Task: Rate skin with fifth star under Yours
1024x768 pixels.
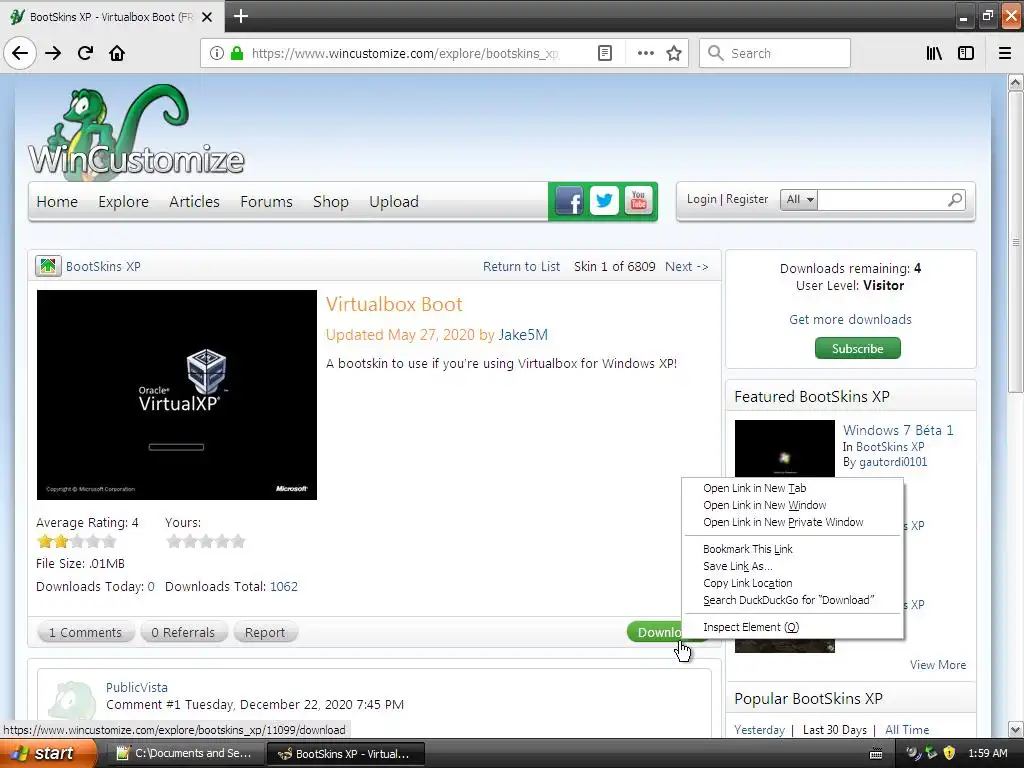Action: coord(238,541)
